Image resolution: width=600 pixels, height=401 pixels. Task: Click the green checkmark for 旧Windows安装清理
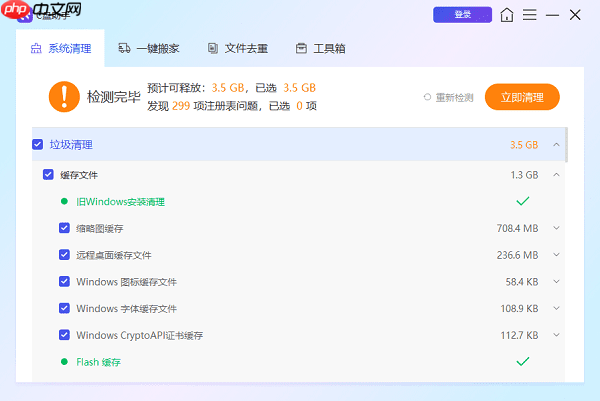(x=522, y=201)
